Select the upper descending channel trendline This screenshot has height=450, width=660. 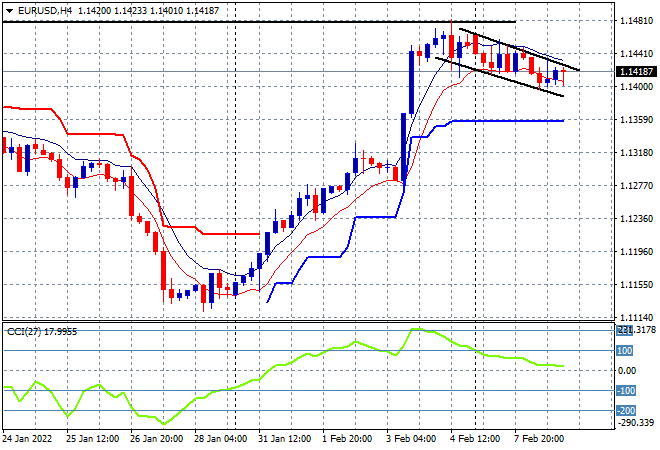point(520,49)
